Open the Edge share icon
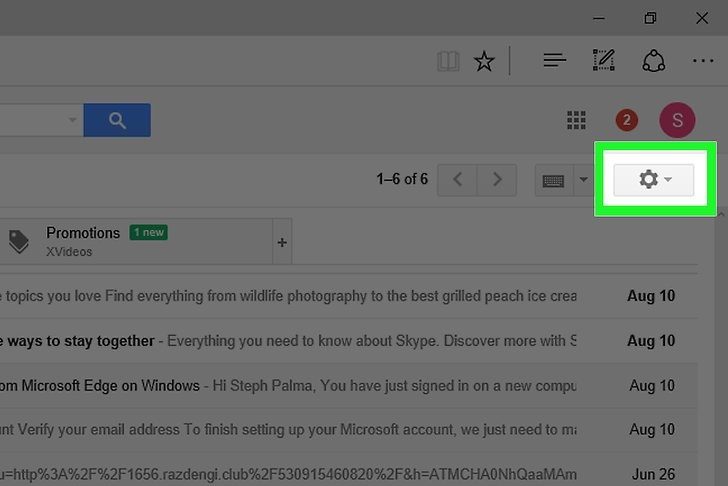728x486 pixels. click(653, 62)
